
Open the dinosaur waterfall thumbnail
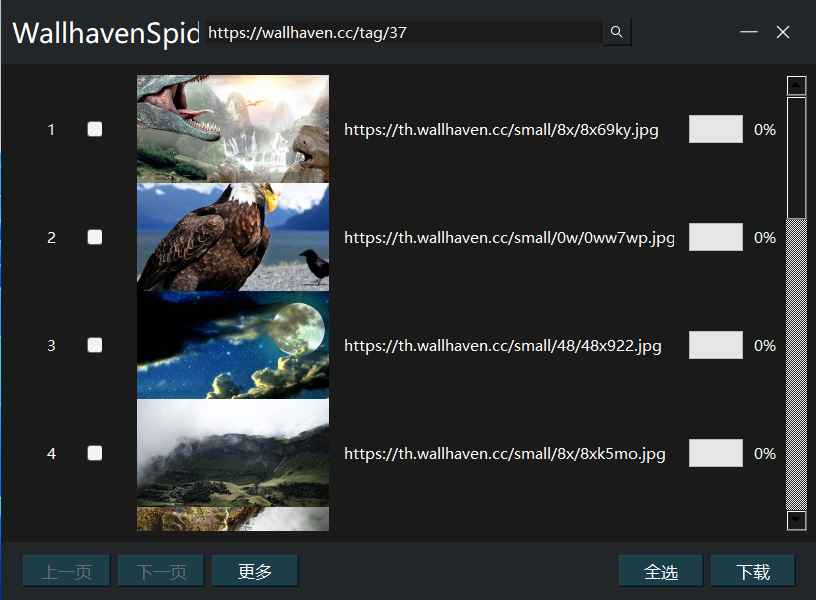click(233, 128)
